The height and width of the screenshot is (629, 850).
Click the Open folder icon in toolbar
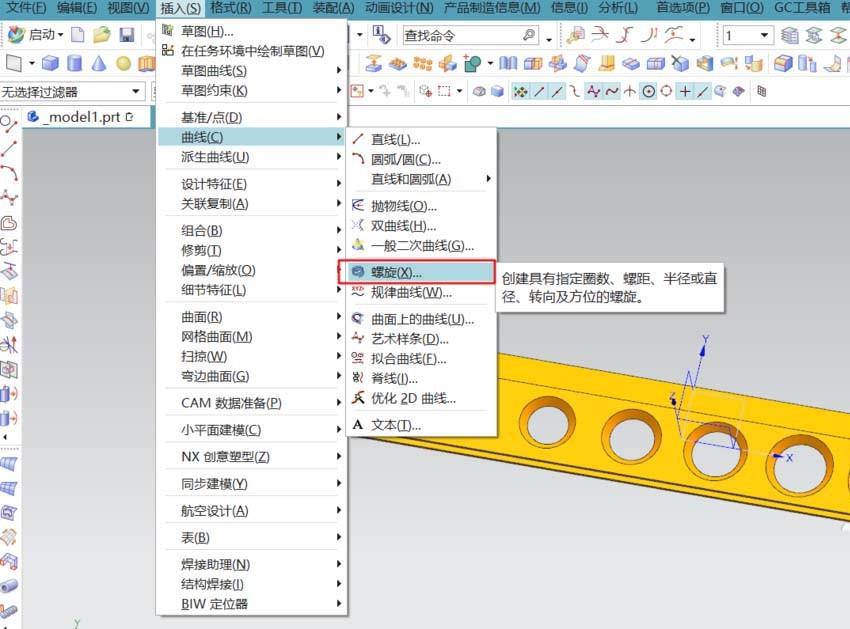point(100,32)
